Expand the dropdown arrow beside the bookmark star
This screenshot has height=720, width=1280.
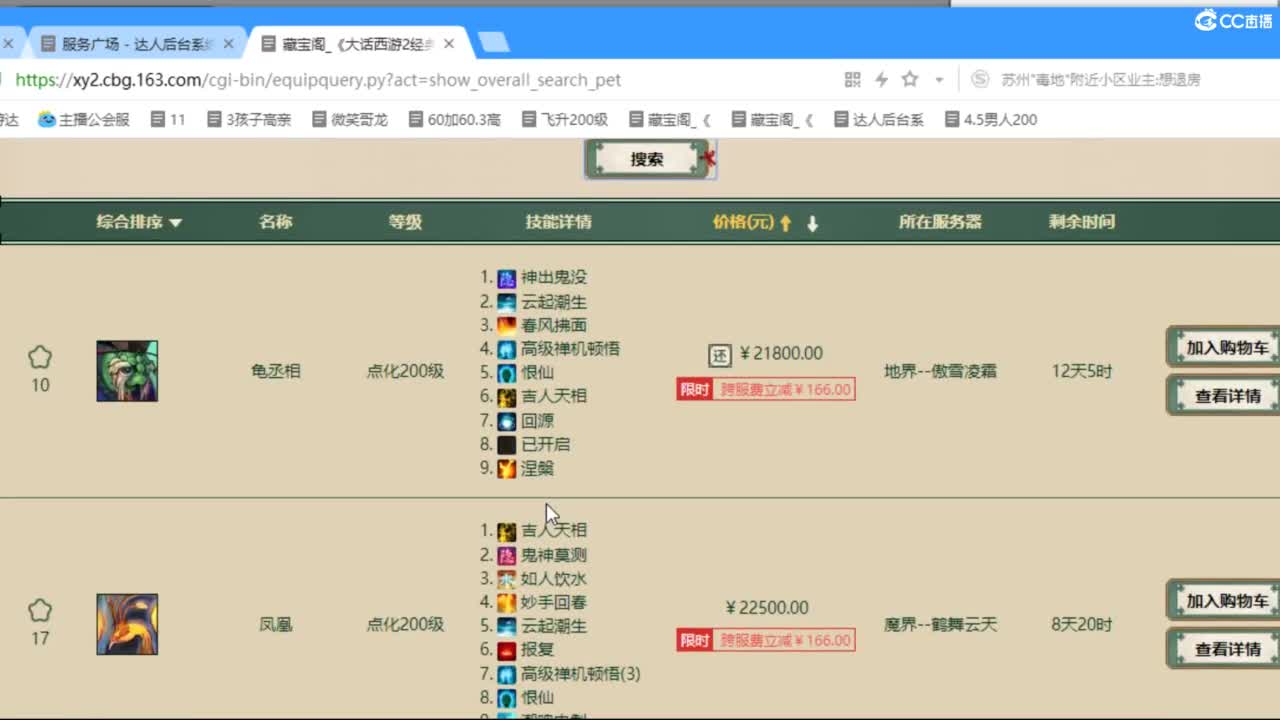939,80
